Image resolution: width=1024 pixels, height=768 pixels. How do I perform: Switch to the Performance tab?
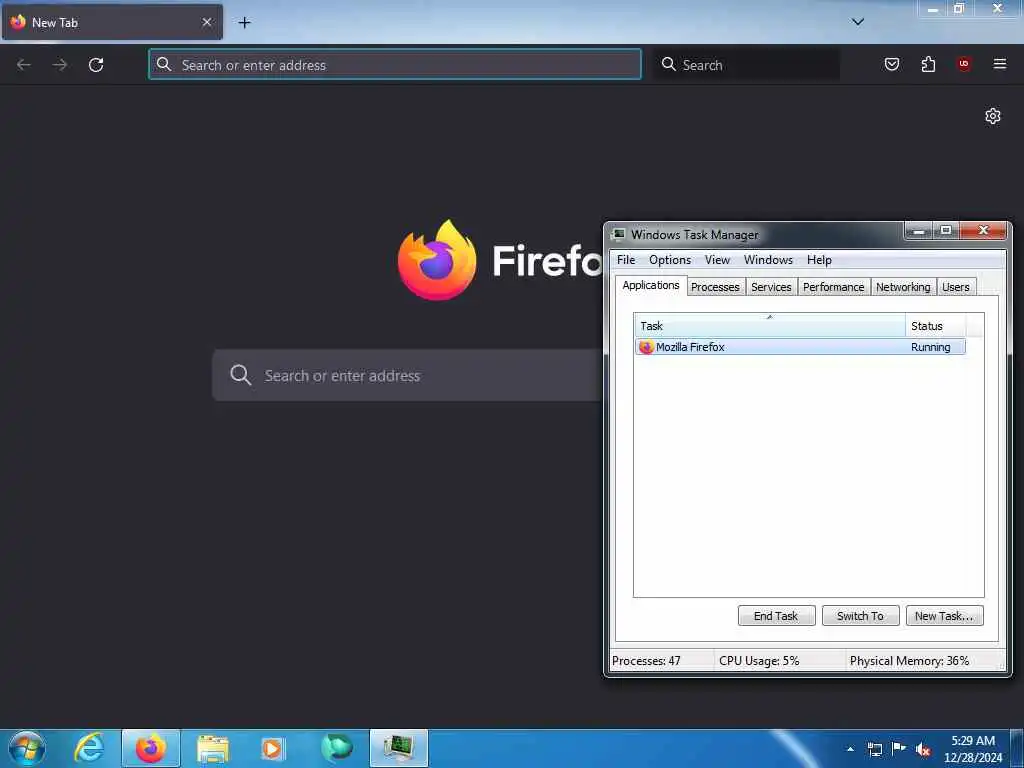833,287
